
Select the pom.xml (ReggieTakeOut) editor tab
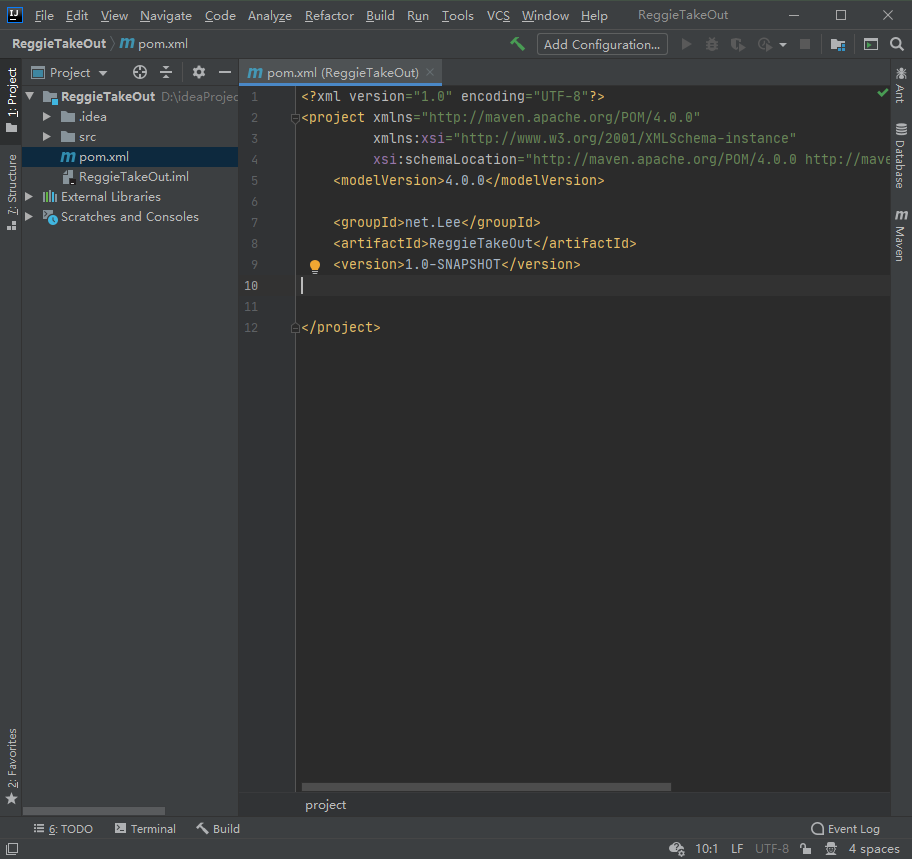(340, 73)
